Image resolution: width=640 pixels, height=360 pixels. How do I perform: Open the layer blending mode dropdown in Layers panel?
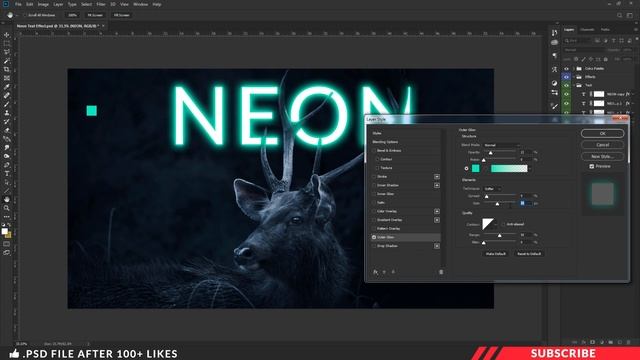[x=584, y=50]
